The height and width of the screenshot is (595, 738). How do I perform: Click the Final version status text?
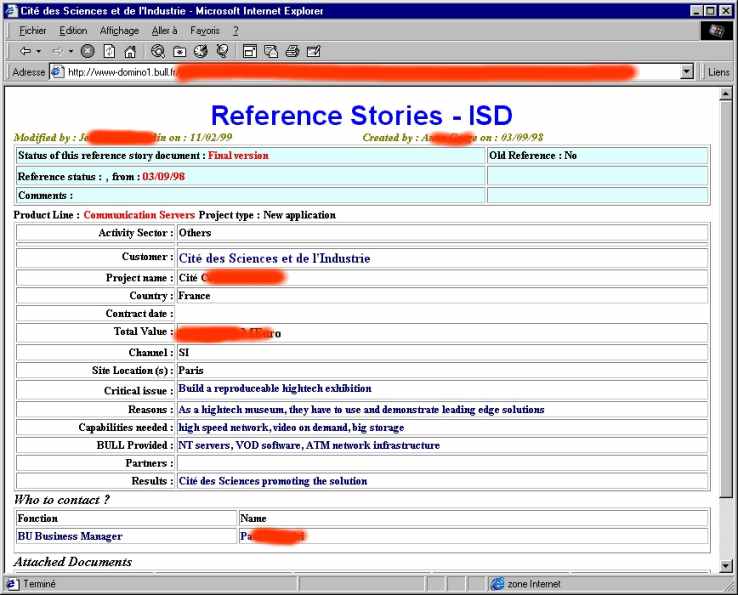pyautogui.click(x=238, y=155)
